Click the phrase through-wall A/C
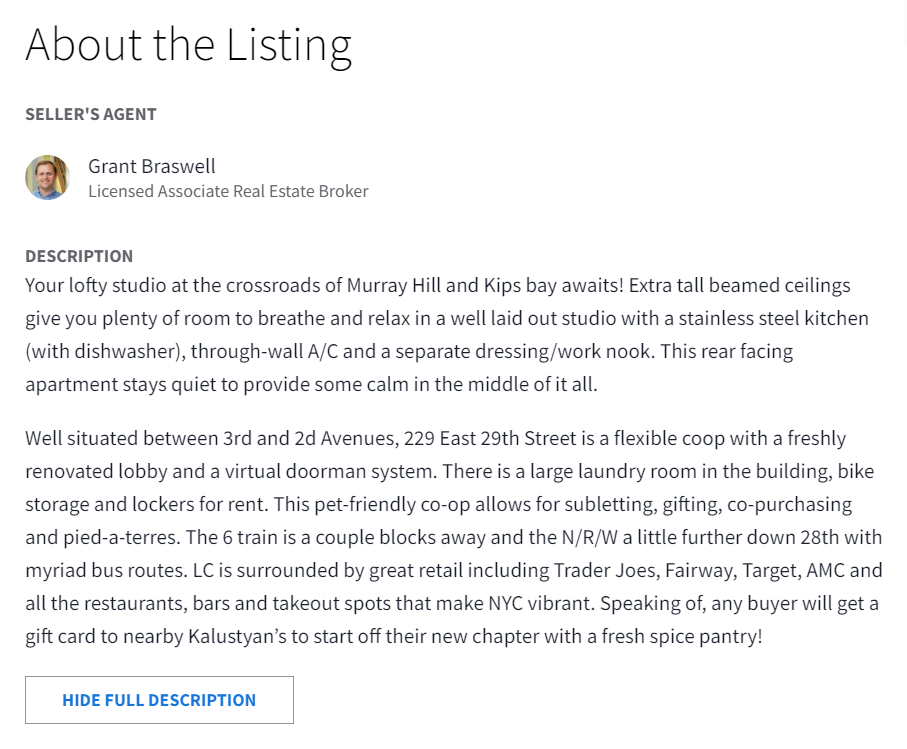 click(x=264, y=352)
